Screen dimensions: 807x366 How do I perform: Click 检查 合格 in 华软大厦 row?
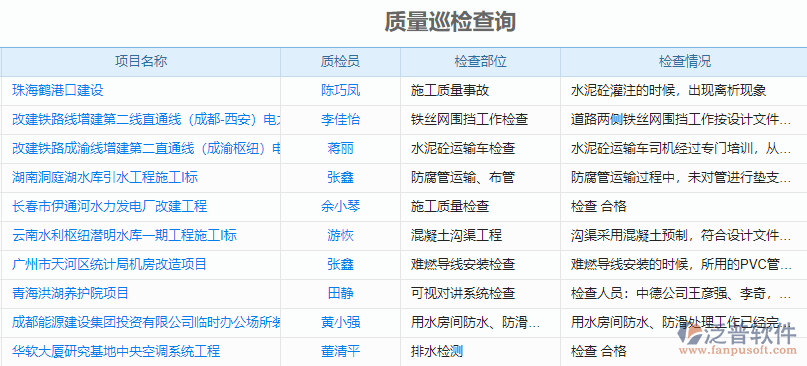click(599, 352)
